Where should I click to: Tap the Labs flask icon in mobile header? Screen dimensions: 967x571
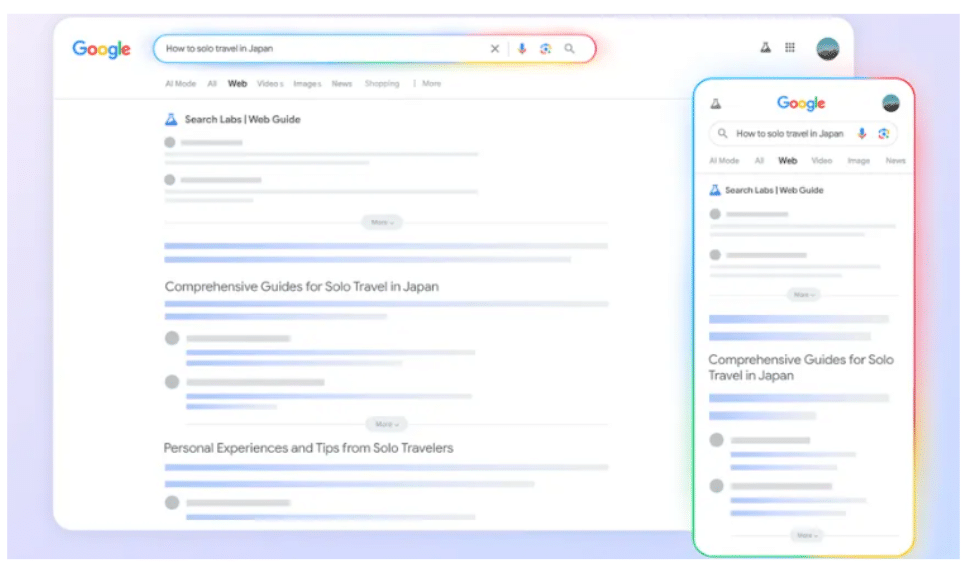715,103
